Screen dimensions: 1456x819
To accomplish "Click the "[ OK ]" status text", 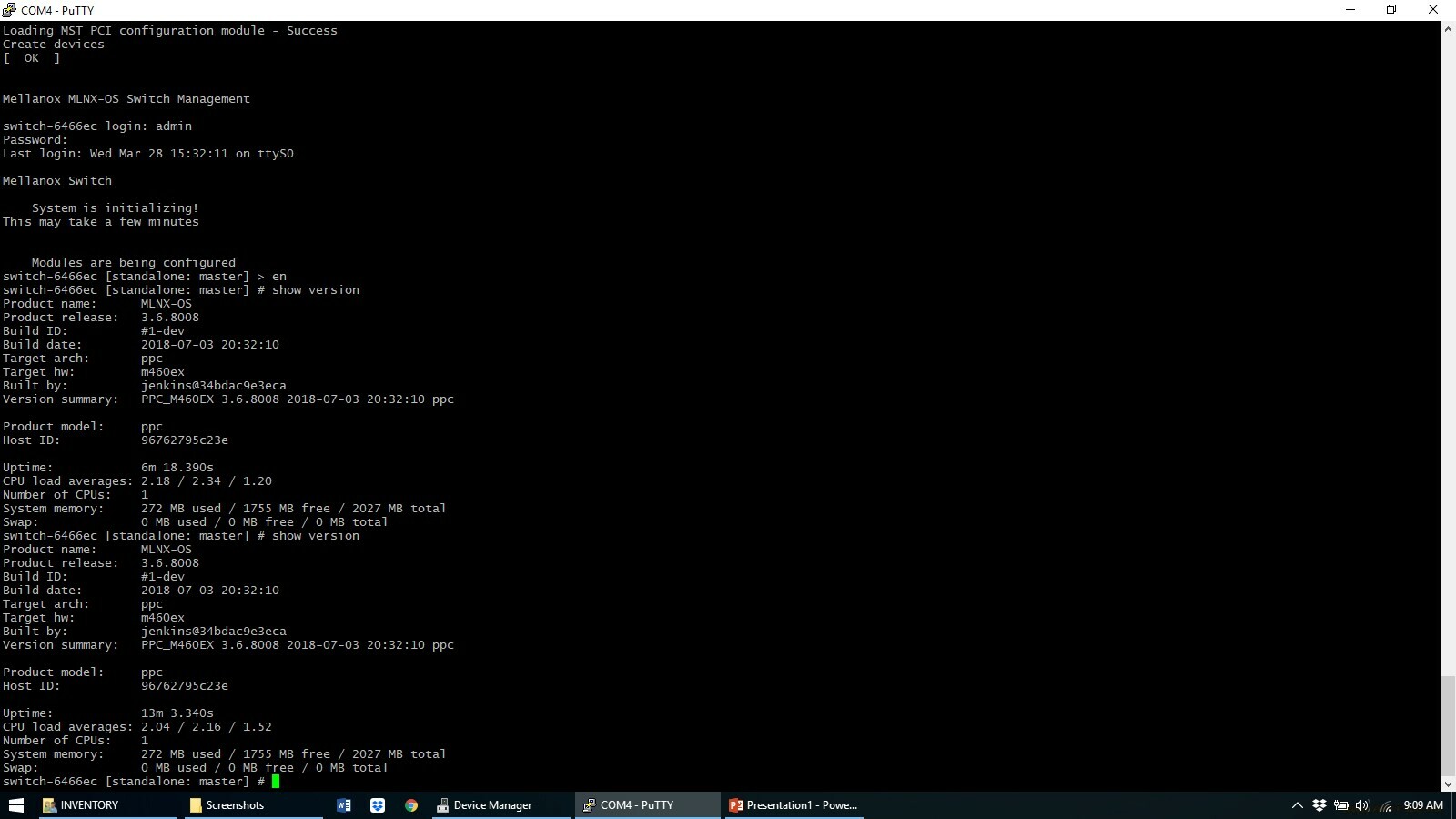I will click(x=32, y=58).
